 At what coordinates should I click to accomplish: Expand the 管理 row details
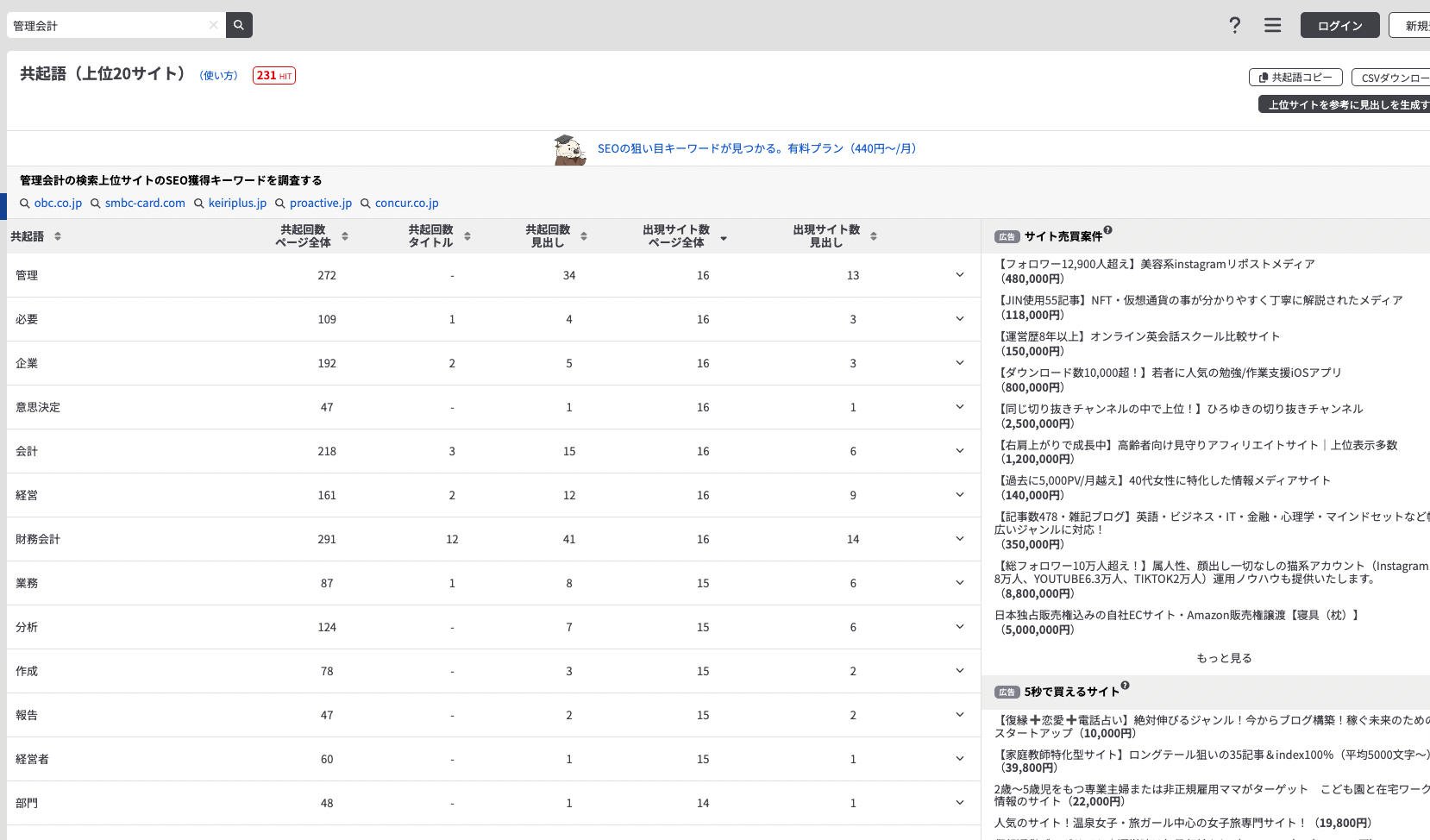click(959, 275)
